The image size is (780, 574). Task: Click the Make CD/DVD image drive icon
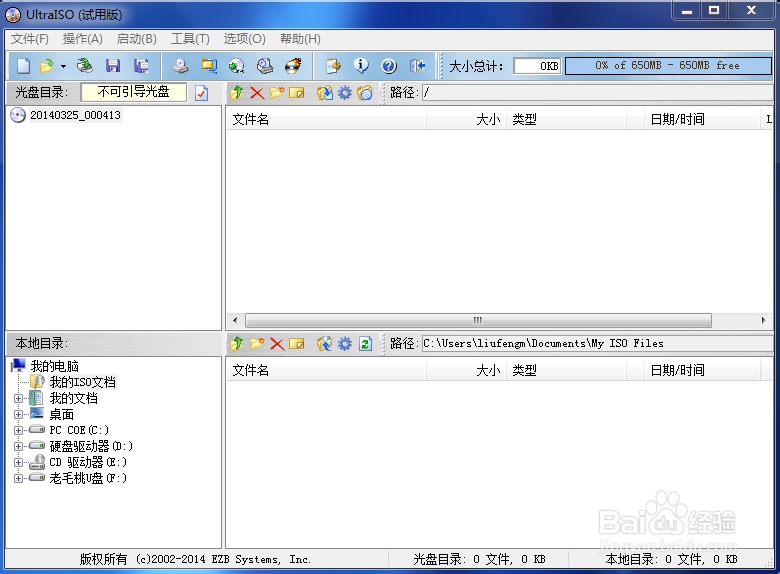click(181, 66)
